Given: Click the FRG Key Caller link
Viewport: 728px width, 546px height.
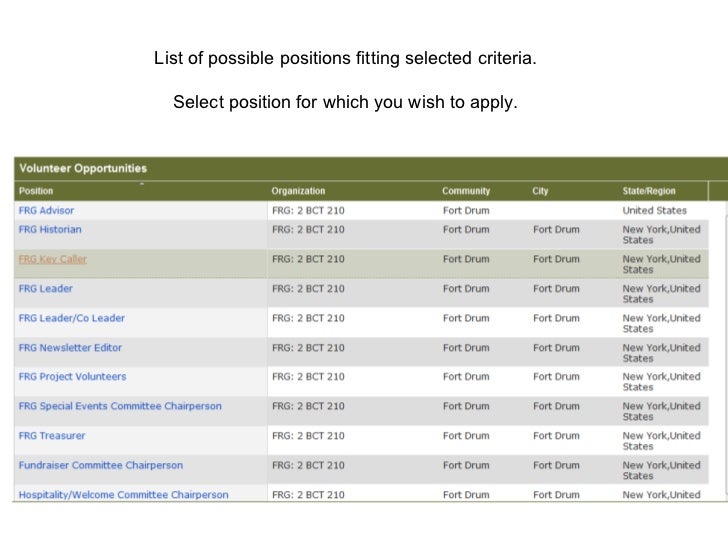Looking at the screenshot, I should [53, 259].
